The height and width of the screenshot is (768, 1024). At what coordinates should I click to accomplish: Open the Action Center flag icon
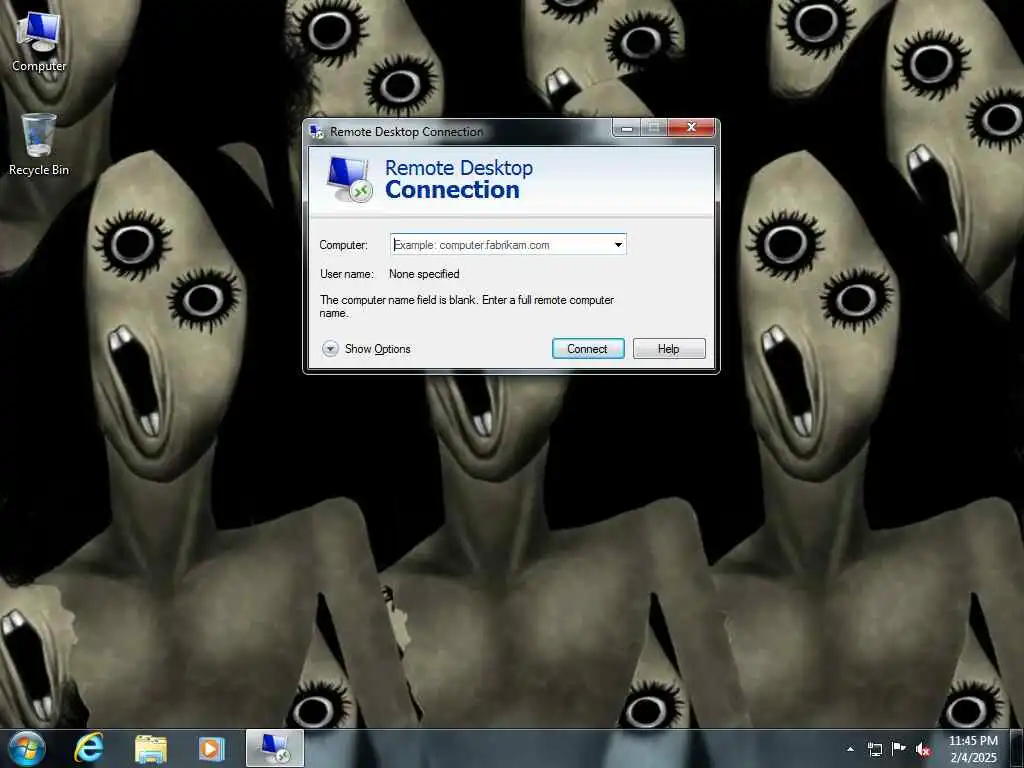pyautogui.click(x=899, y=748)
